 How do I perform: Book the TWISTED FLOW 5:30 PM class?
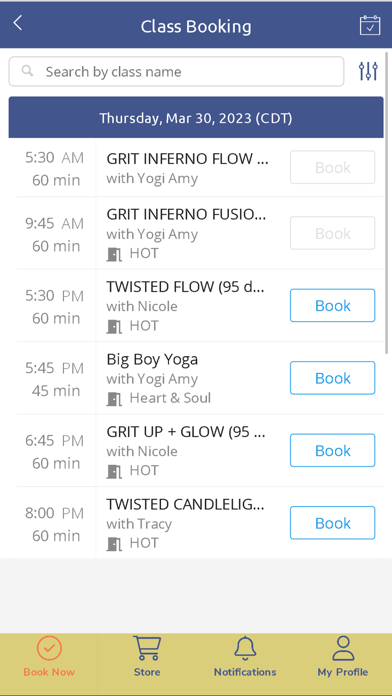[333, 305]
